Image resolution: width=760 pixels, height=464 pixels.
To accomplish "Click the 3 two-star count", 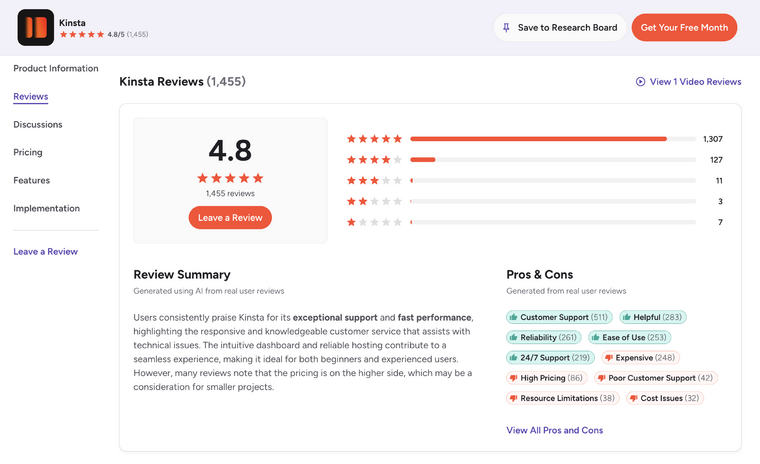I will click(720, 201).
